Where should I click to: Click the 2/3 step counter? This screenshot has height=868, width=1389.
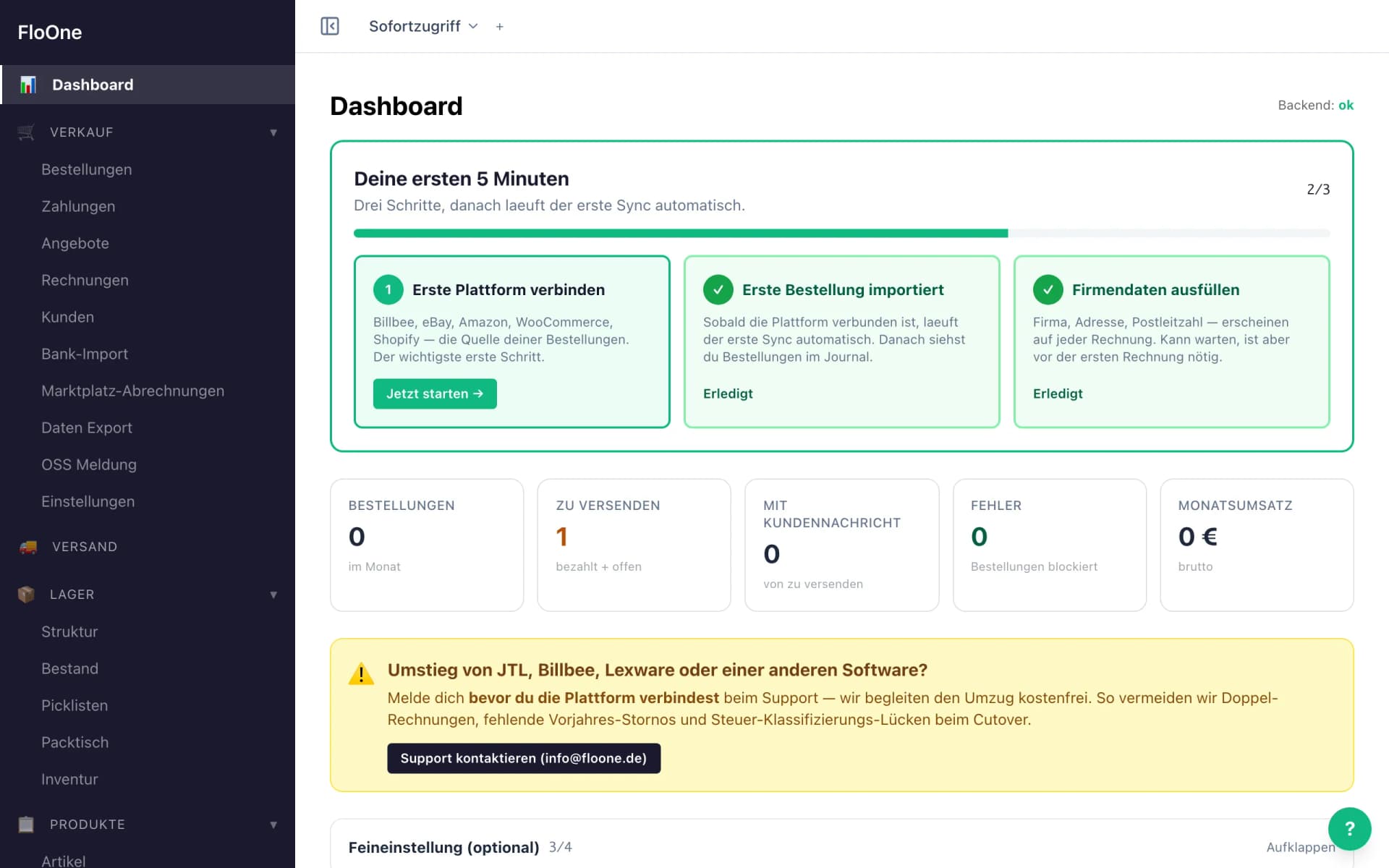pos(1318,190)
